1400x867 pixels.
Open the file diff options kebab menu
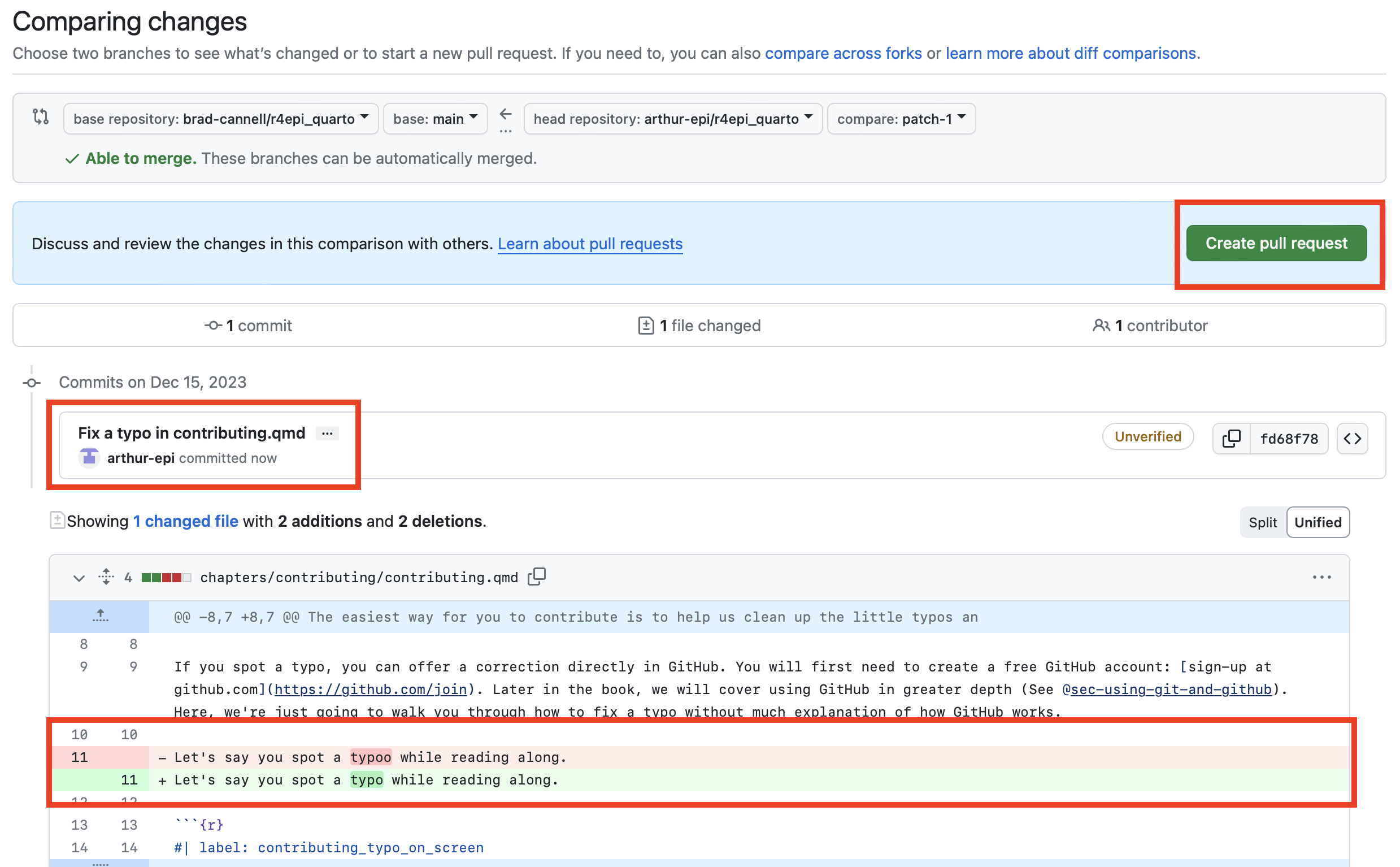pyautogui.click(x=1321, y=578)
